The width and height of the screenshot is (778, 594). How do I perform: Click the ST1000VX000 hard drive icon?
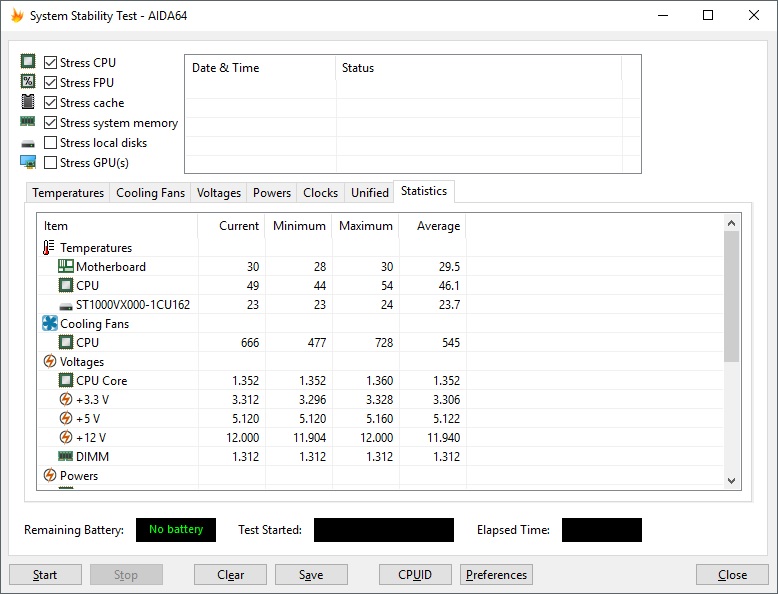[65, 307]
